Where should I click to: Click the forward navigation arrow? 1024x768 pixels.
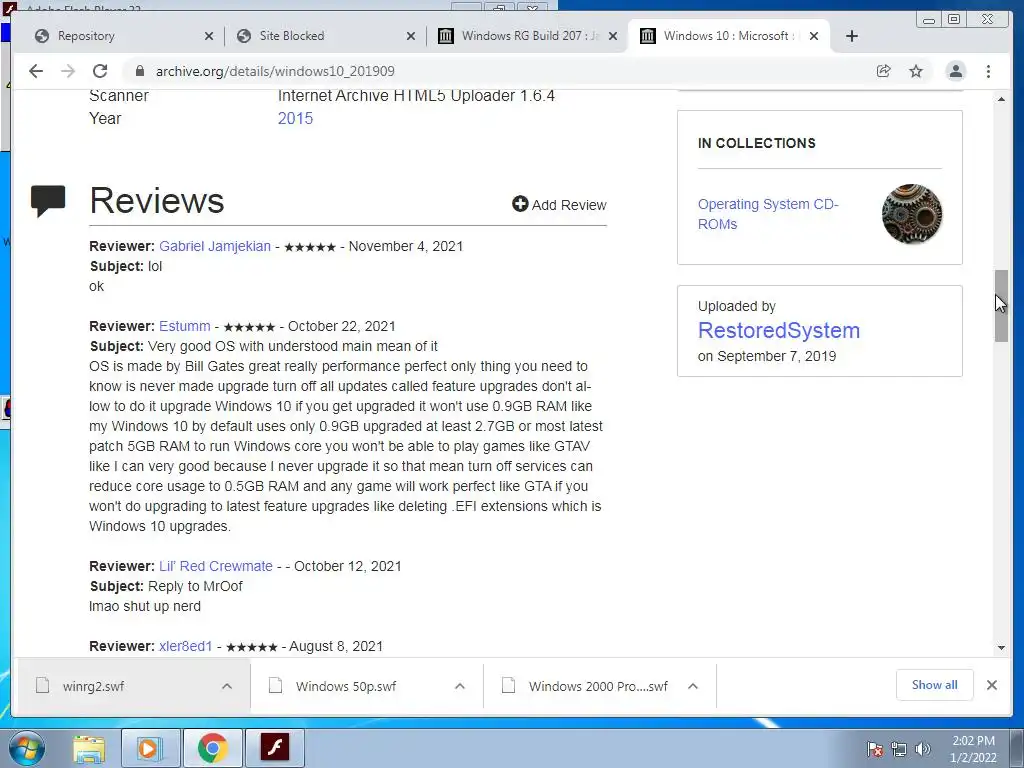[x=68, y=71]
